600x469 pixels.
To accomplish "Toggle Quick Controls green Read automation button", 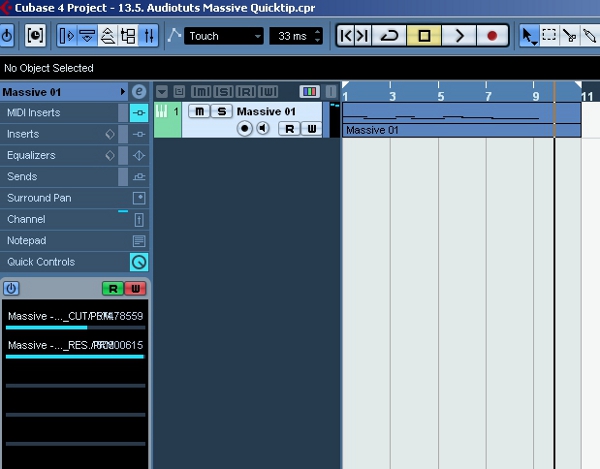I will point(113,288).
